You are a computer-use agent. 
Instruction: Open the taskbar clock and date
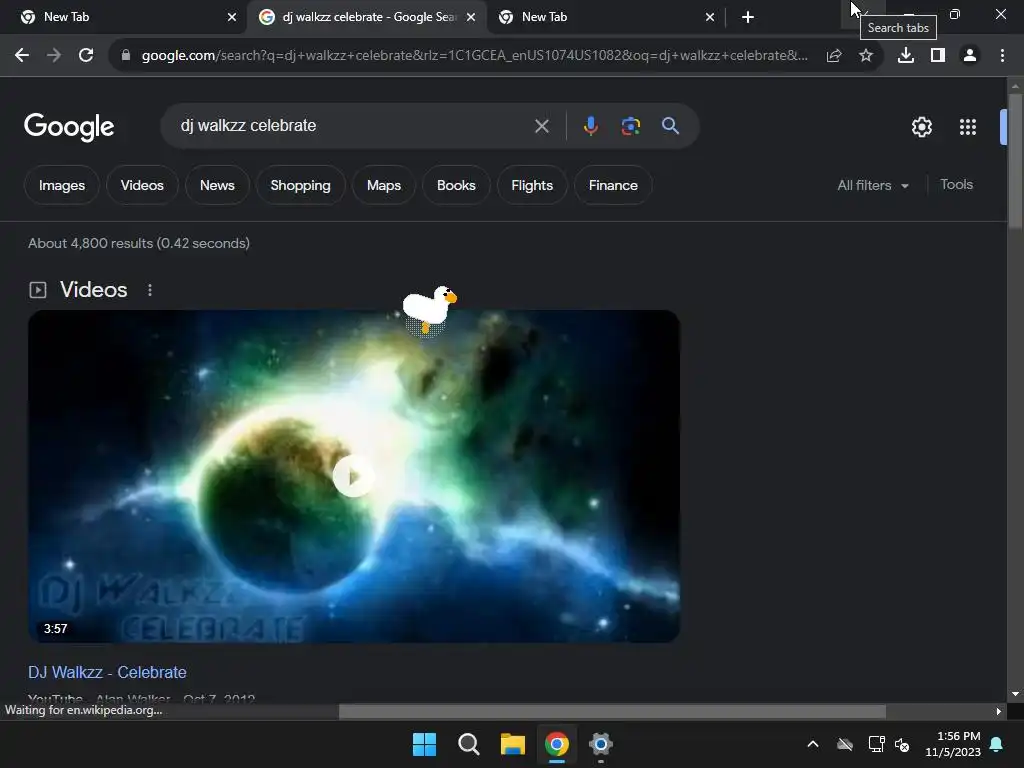953,744
